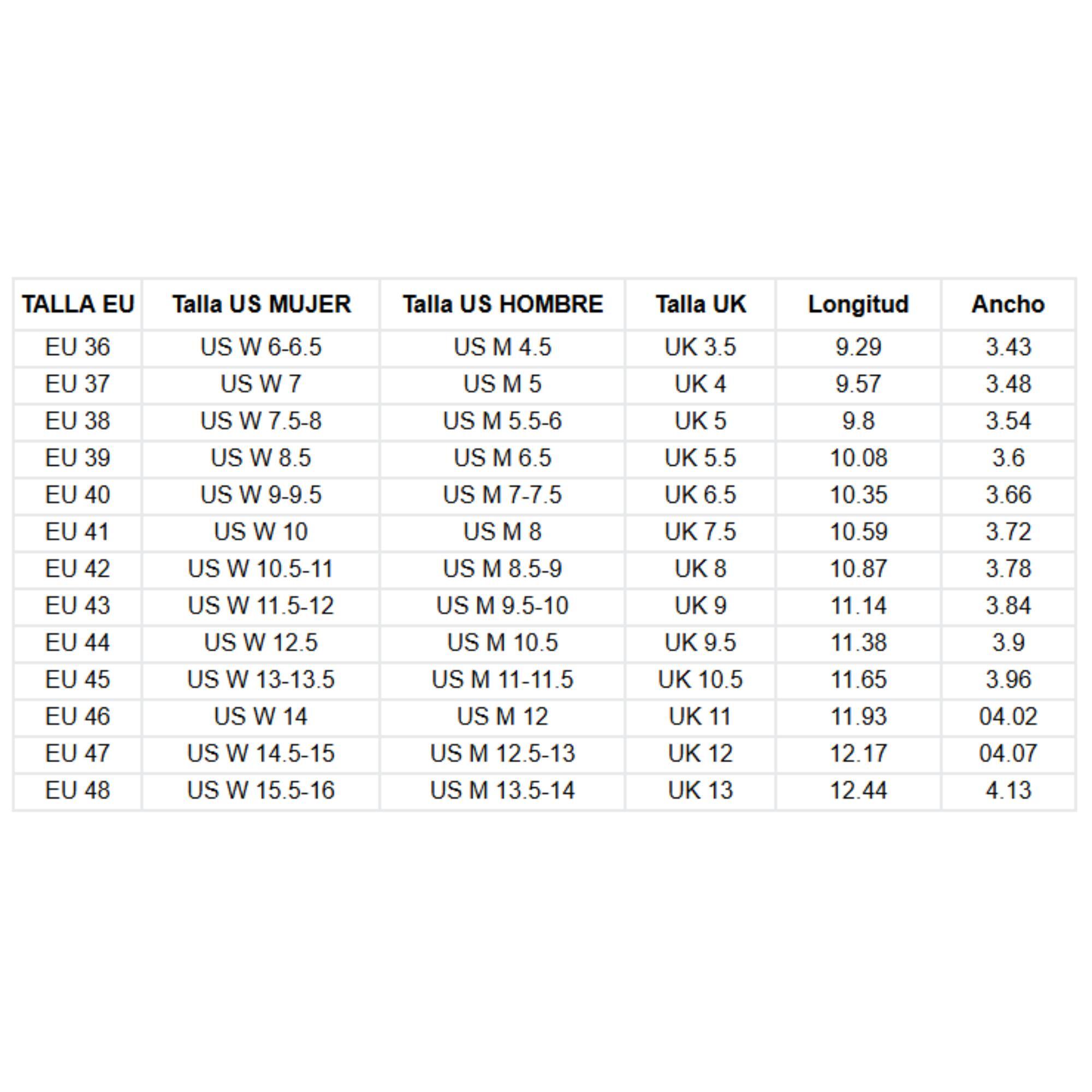Select the US W 12.5 cell
Image resolution: width=1092 pixels, height=1092 pixels.
[x=260, y=643]
